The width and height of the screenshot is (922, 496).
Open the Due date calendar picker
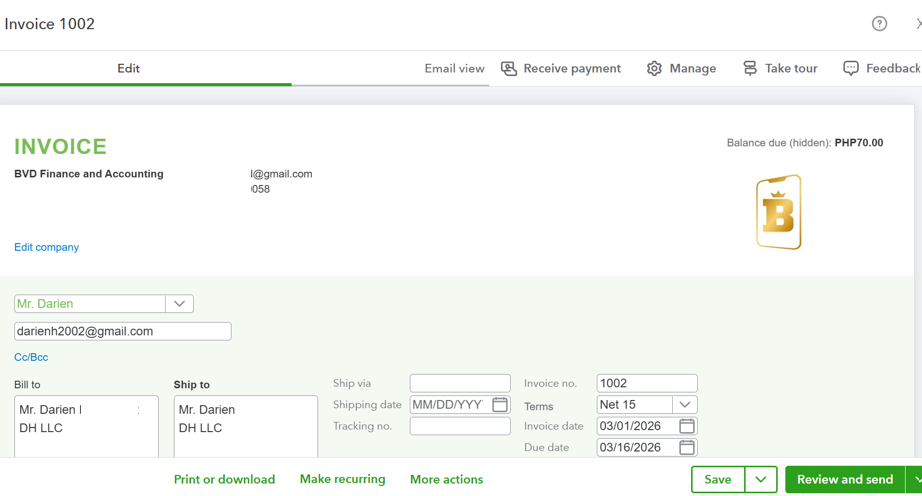(687, 447)
